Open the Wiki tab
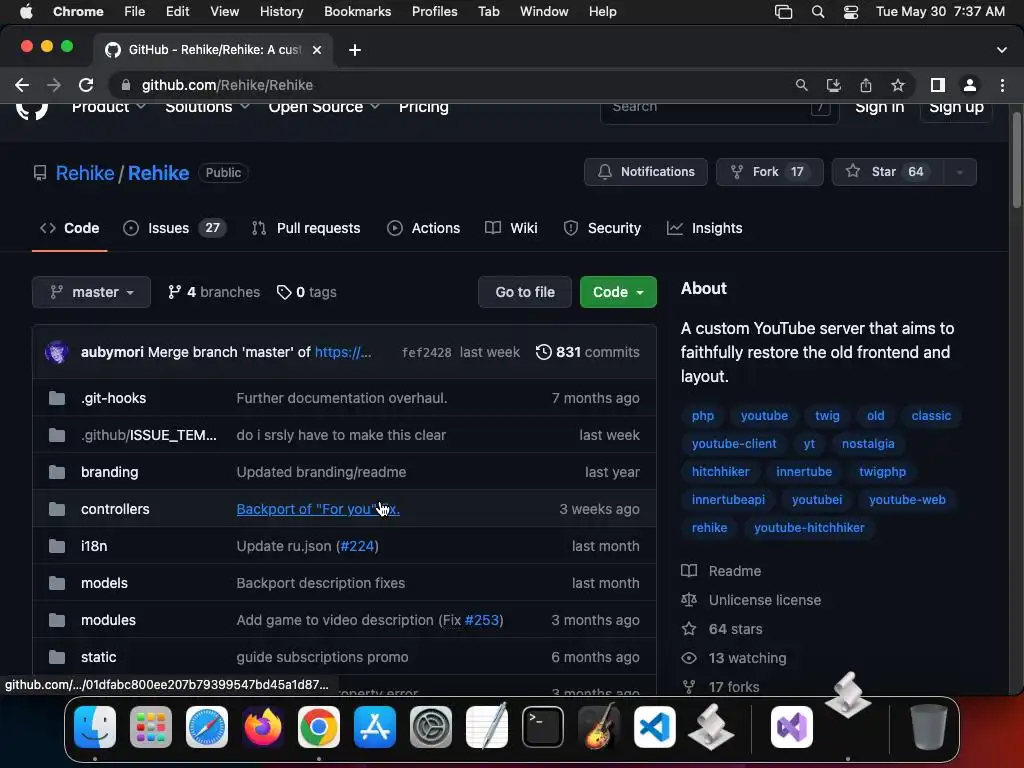This screenshot has height=768, width=1024. click(511, 228)
